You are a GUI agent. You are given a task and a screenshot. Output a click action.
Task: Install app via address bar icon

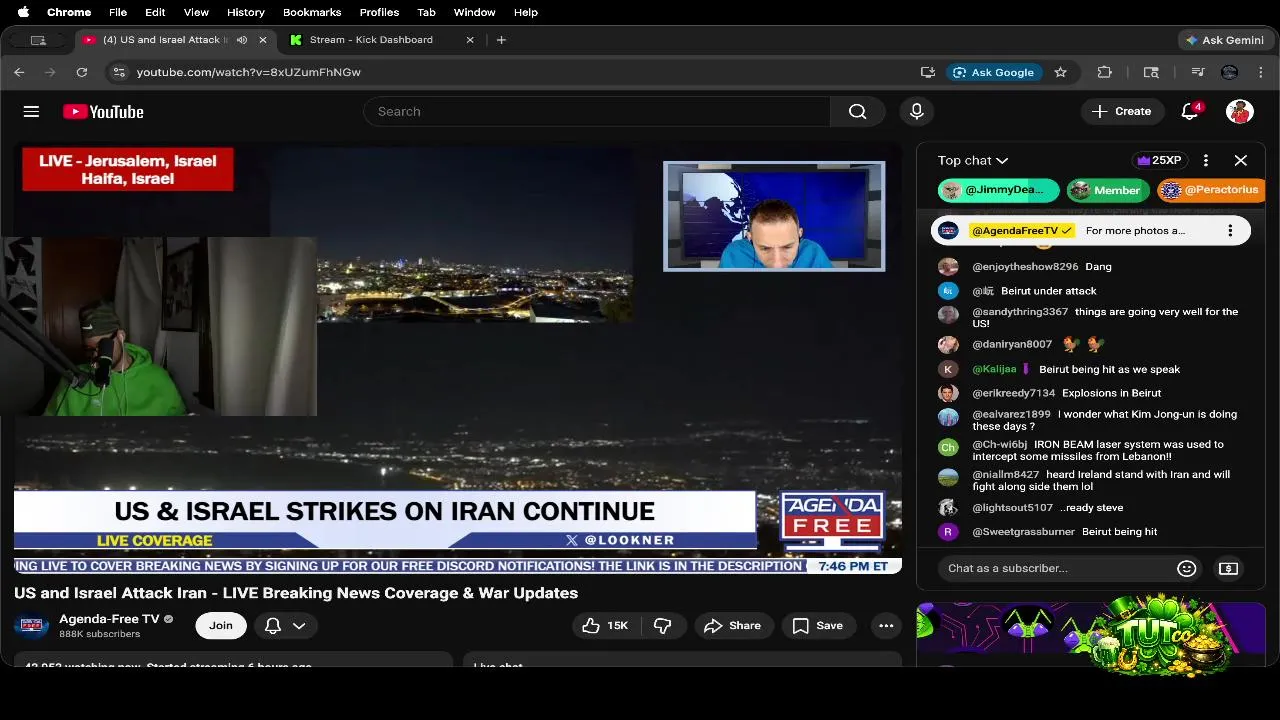(x=928, y=72)
